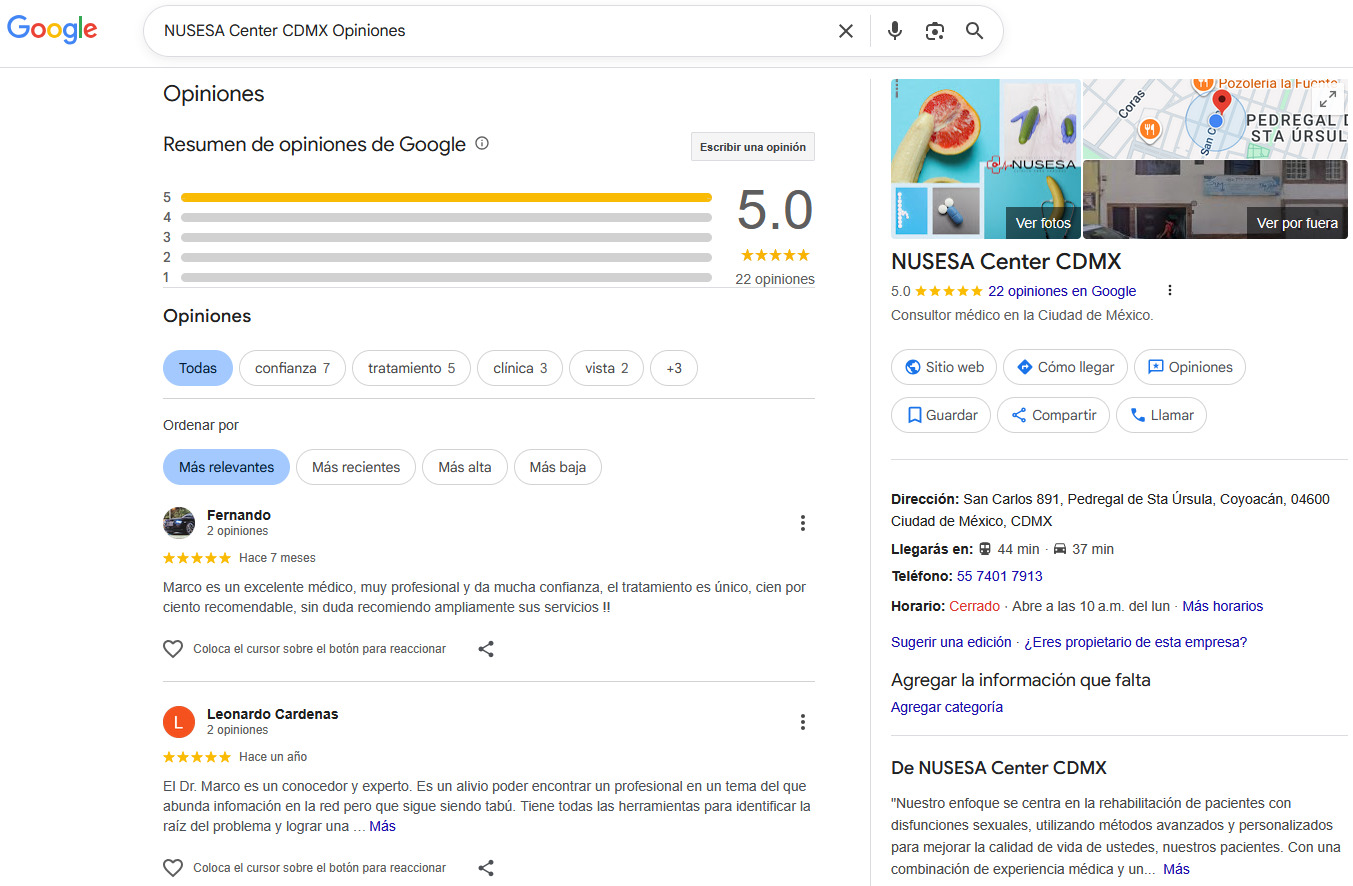Share Leonardo Cardenas's review

pyautogui.click(x=486, y=868)
